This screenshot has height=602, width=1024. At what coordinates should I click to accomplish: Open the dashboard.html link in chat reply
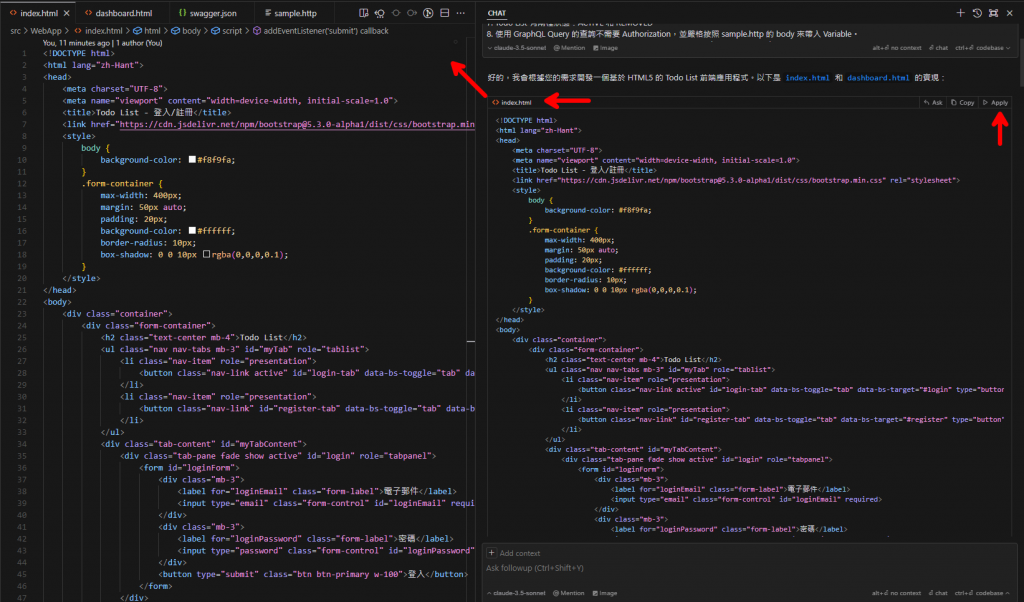[x=878, y=78]
